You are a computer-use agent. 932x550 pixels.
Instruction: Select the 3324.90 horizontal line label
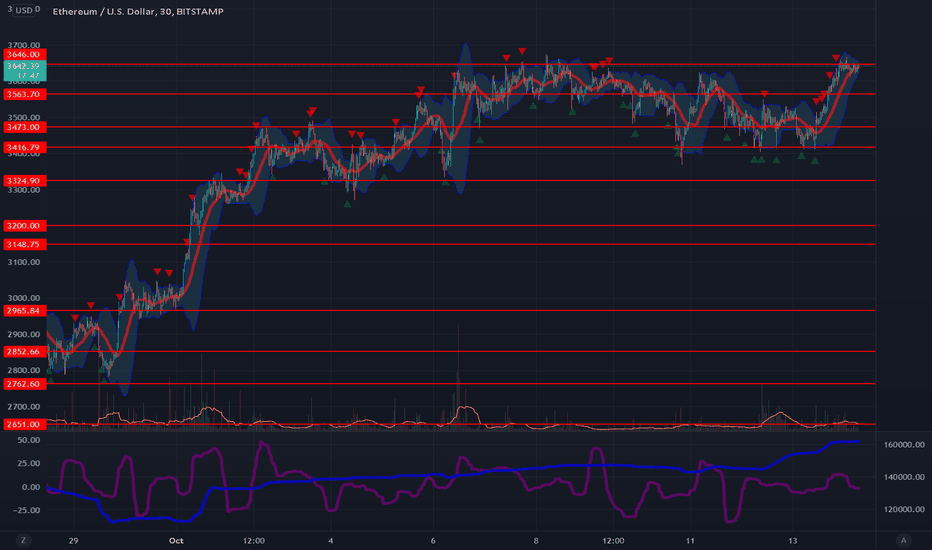pyautogui.click(x=24, y=180)
